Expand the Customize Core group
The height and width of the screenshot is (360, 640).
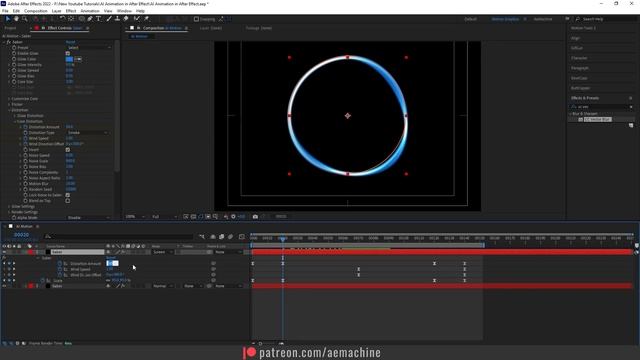point(9,99)
